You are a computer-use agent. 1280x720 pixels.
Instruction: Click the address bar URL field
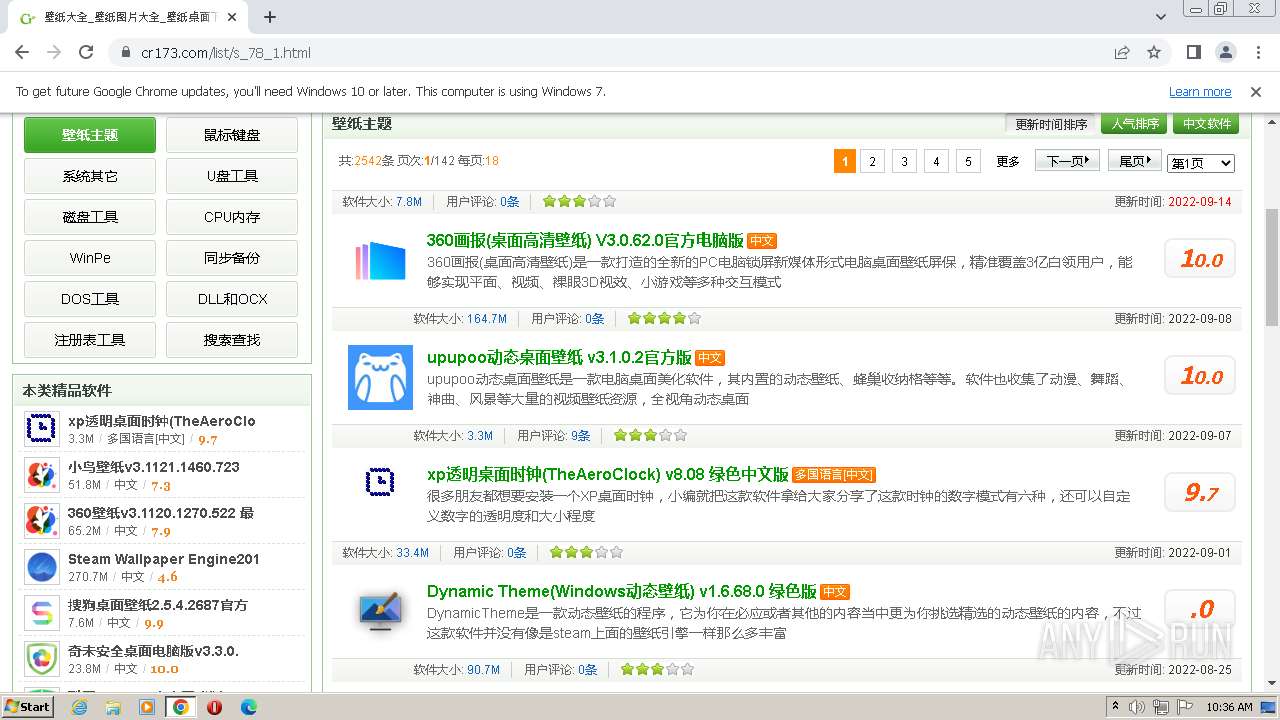[600, 52]
